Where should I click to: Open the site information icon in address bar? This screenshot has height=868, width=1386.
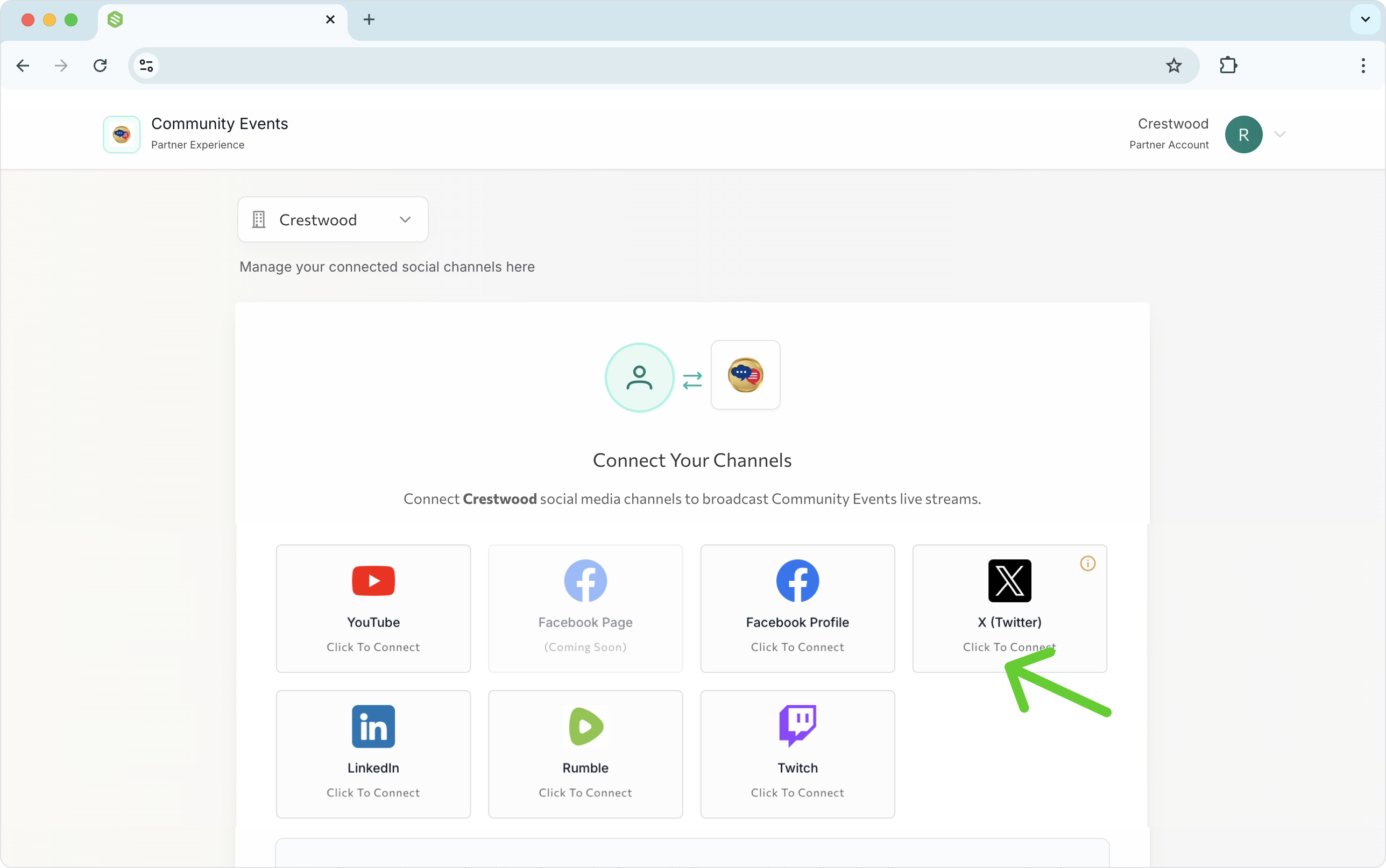146,66
